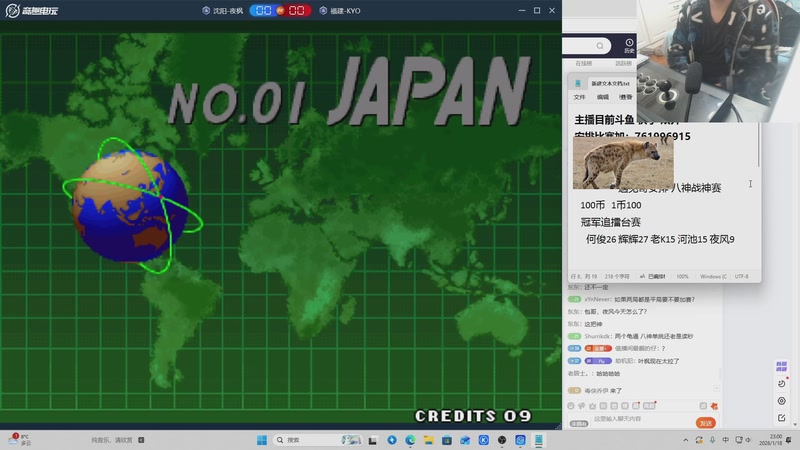Click the Notepad app icon in its title bar
The image size is (800, 450).
(x=578, y=83)
